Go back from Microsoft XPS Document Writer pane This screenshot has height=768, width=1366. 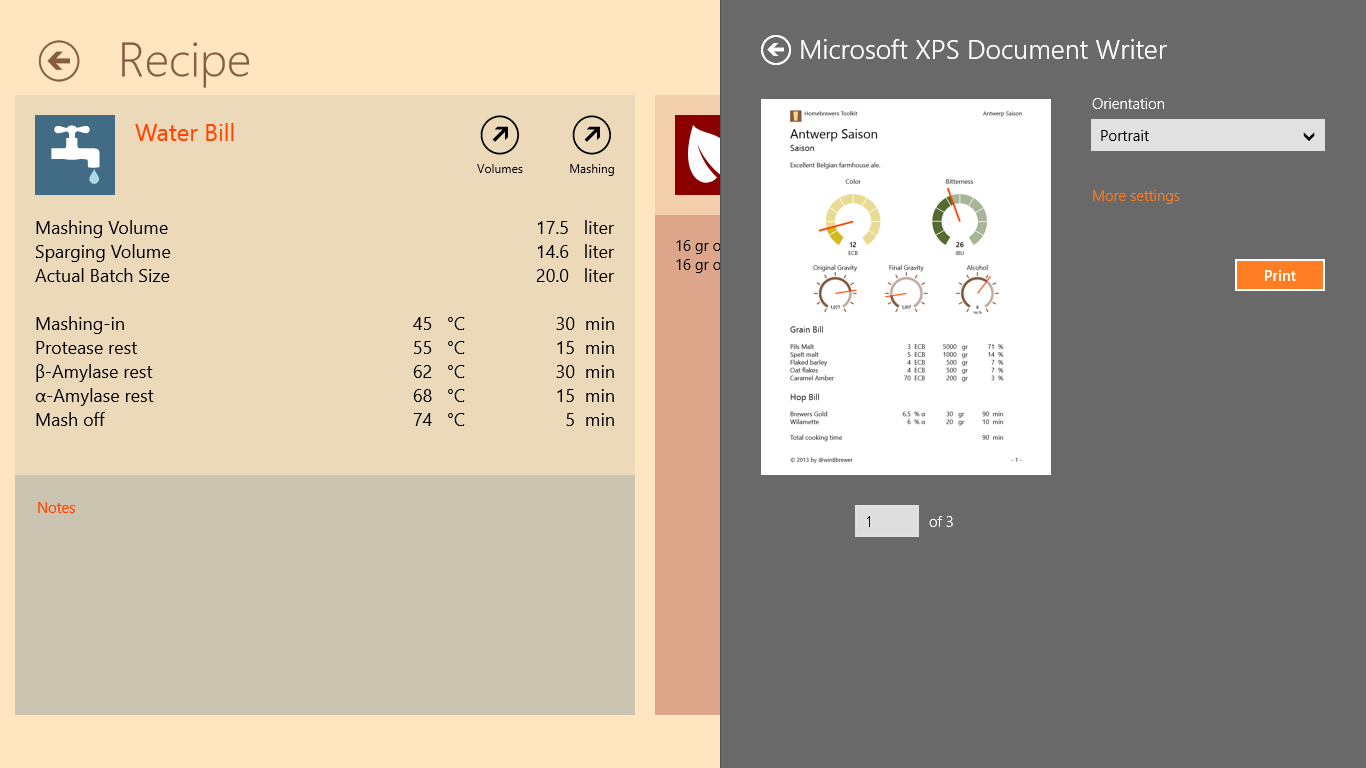click(x=776, y=50)
